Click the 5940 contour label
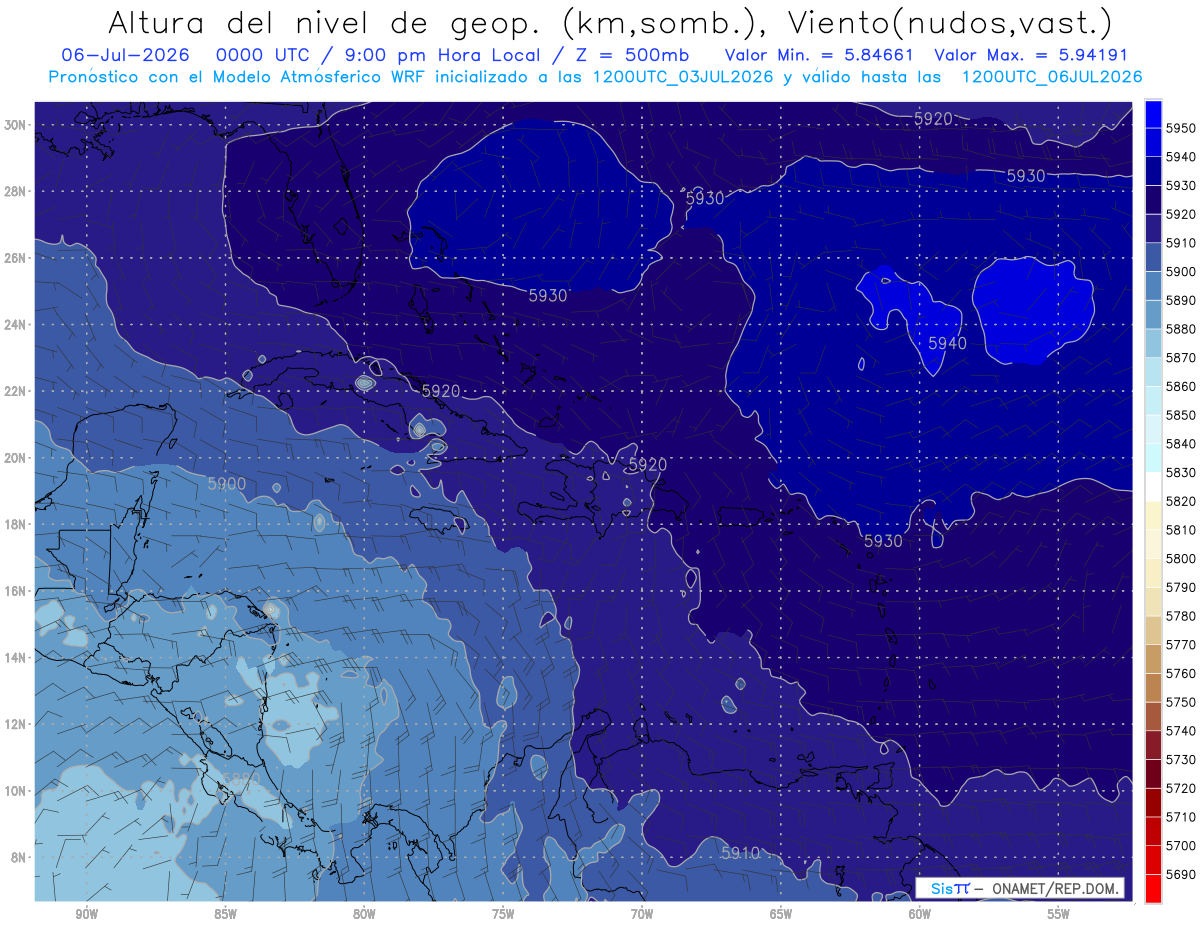Image resolution: width=1200 pixels, height=927 pixels. click(947, 343)
